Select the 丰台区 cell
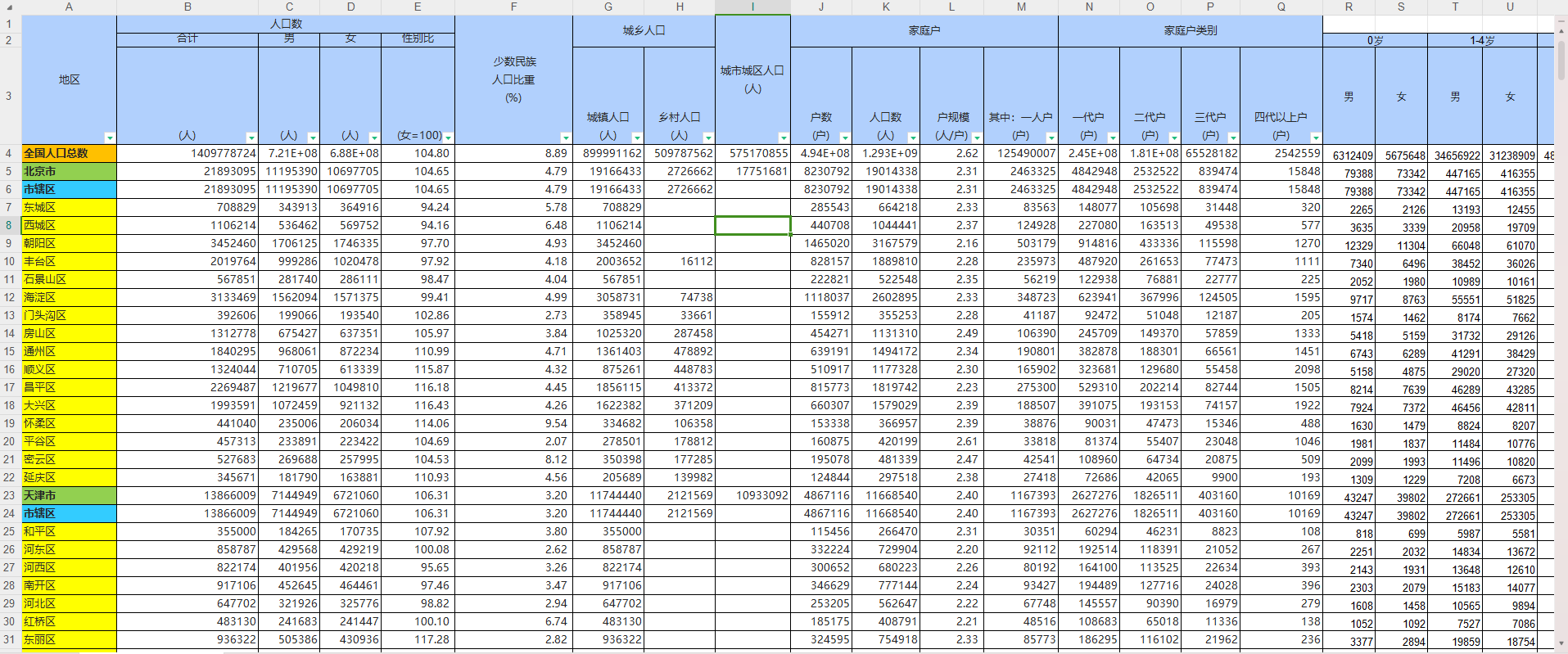This screenshot has height=654, width=1568. tap(69, 261)
